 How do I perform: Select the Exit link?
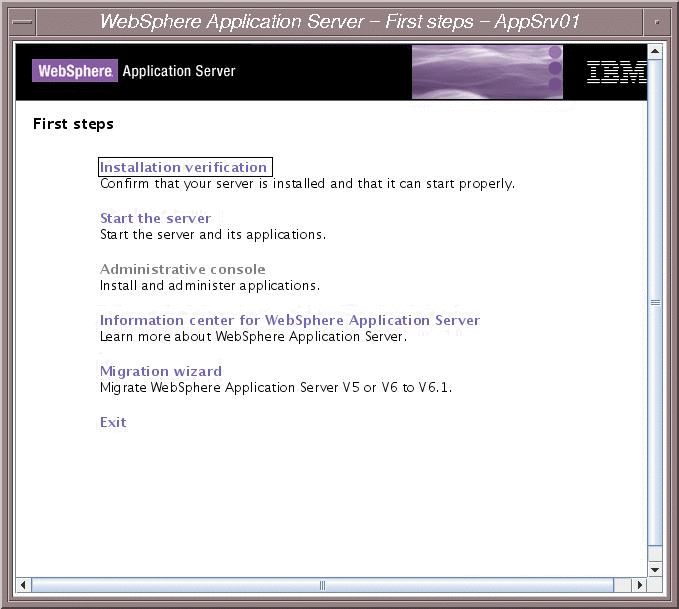113,422
